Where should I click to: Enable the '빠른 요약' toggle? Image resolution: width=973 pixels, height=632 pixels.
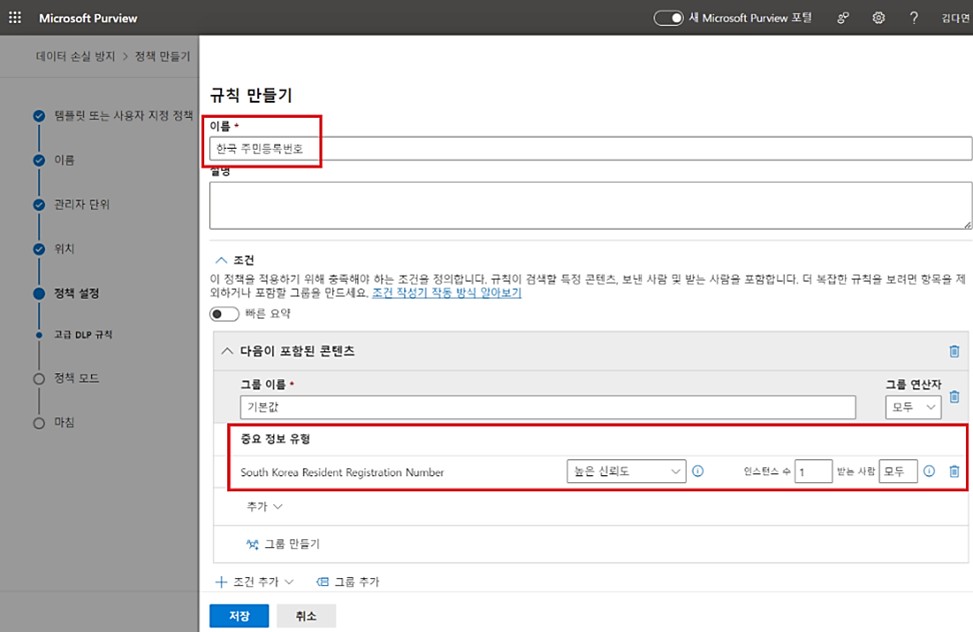[224, 314]
